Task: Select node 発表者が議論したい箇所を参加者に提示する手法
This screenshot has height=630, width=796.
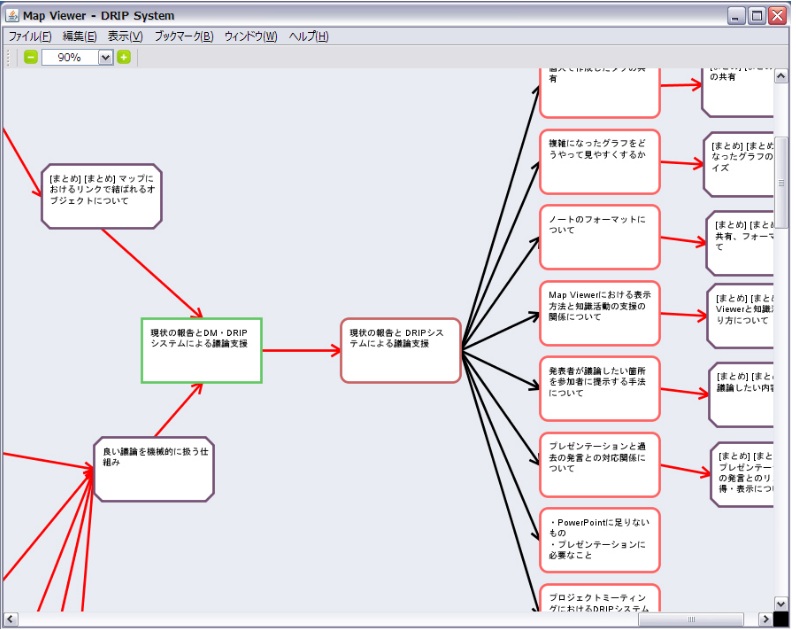Action: tap(600, 389)
